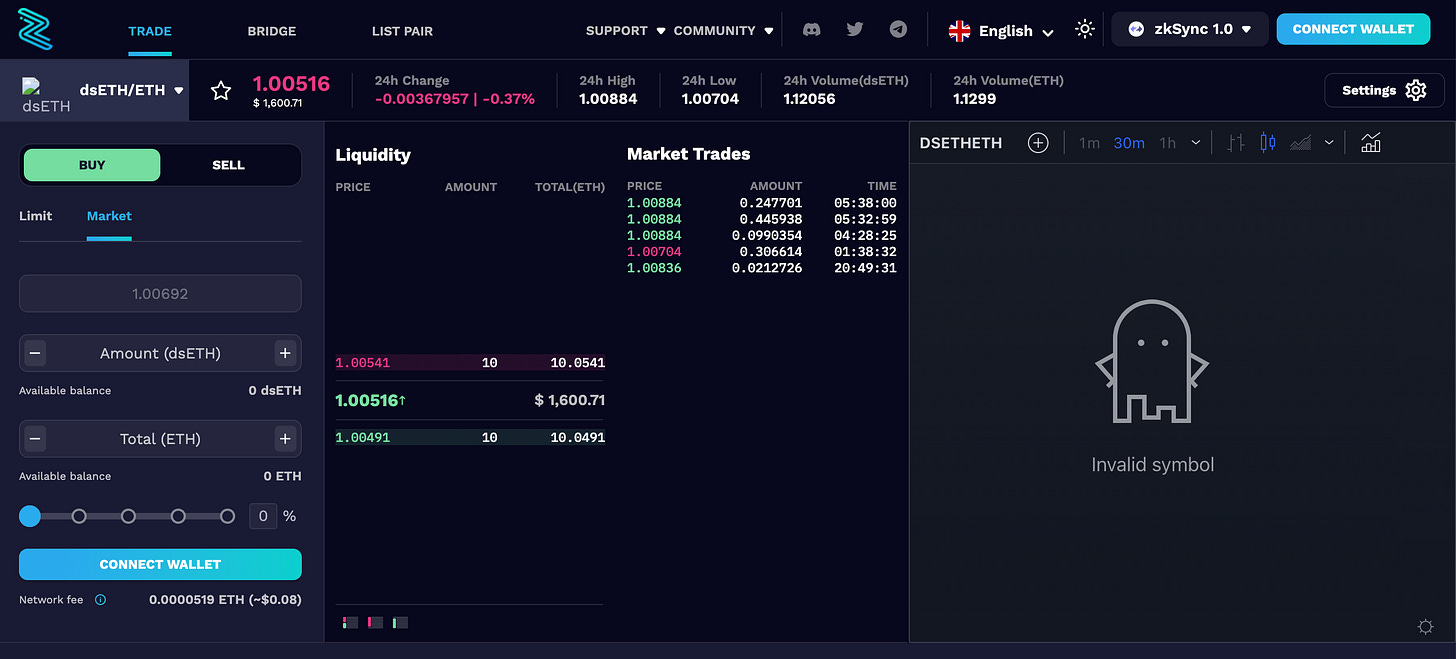Set the percentage slider to the 100% stop
The height and width of the screenshot is (659, 1456).
pos(227,516)
